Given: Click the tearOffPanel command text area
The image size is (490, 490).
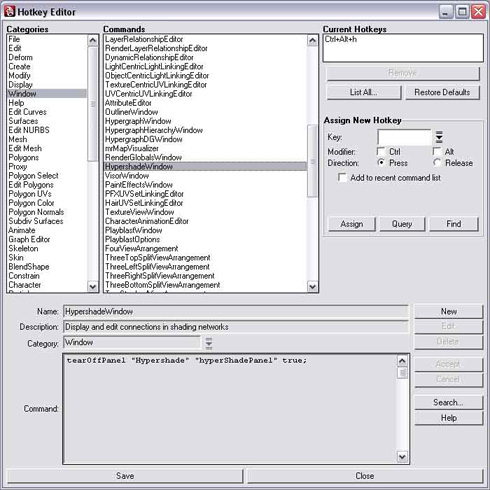Looking at the screenshot, I should tap(230, 409).
